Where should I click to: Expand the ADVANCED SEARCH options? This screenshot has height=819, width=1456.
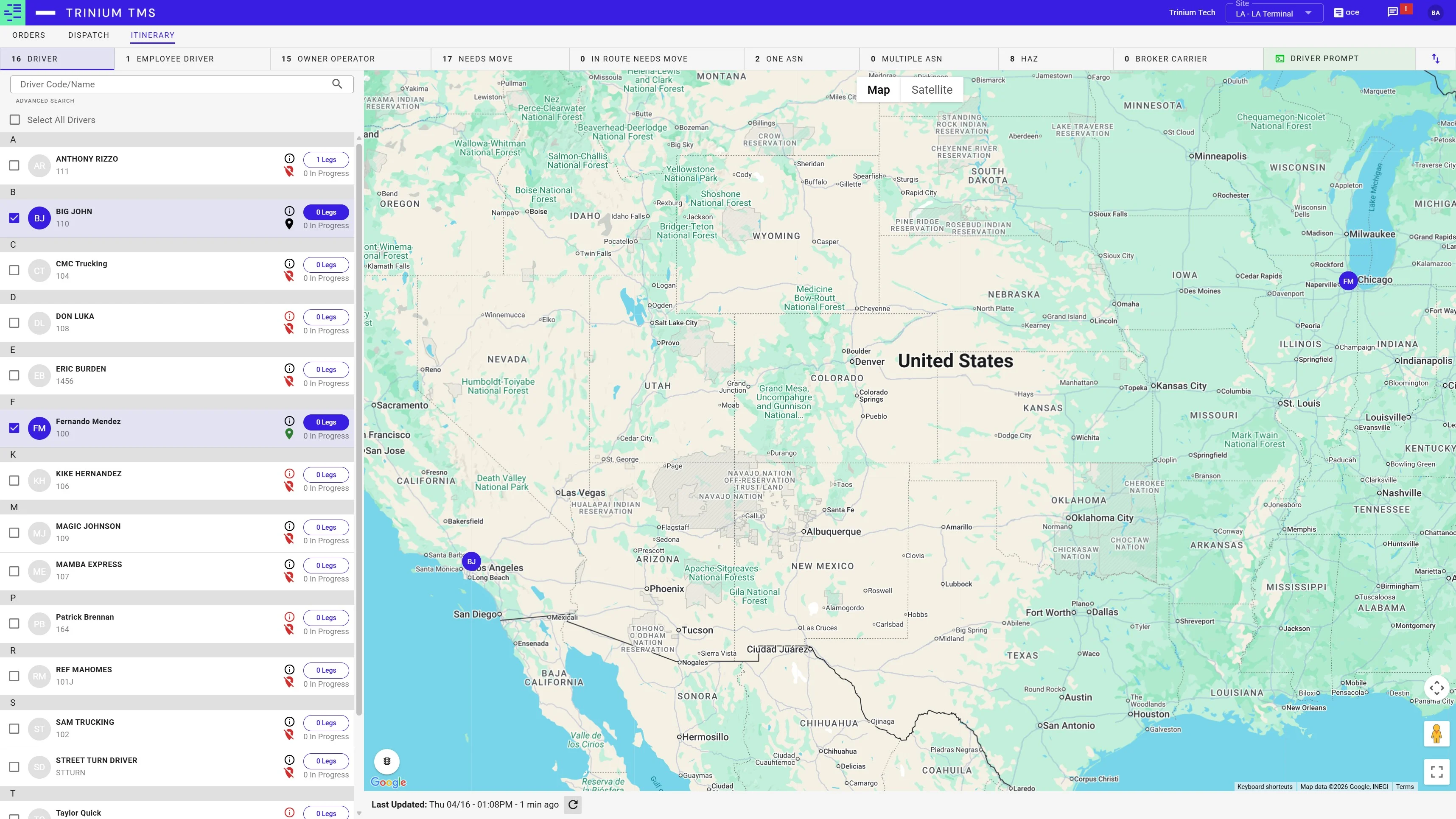point(45,101)
